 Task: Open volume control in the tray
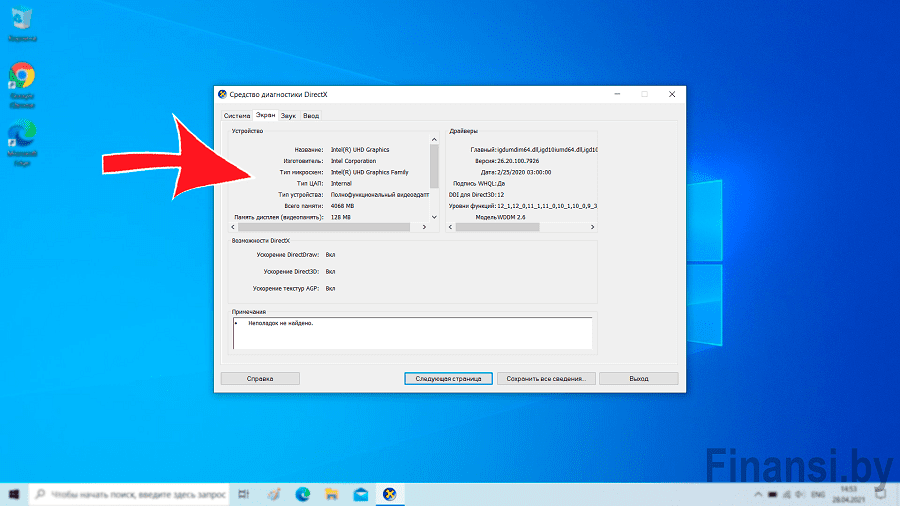click(x=800, y=494)
